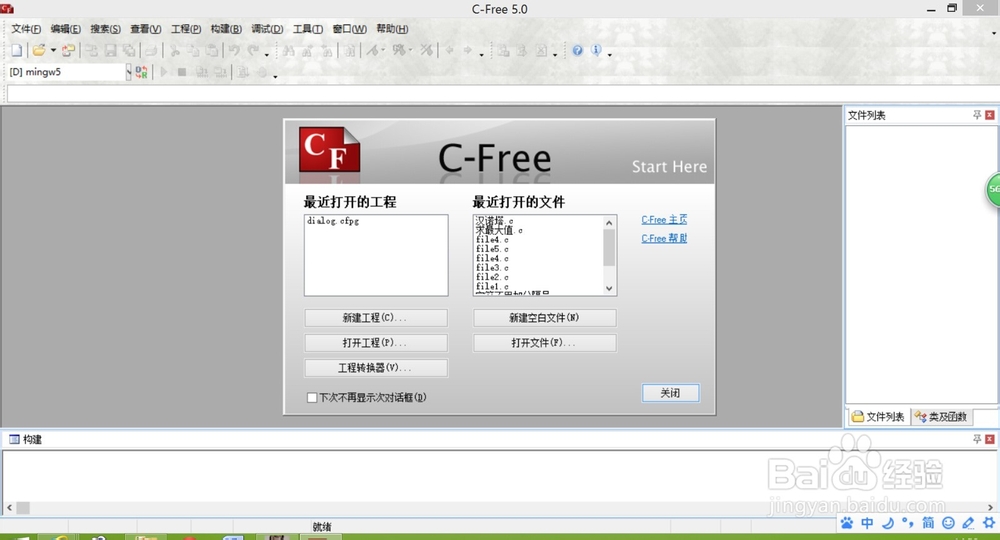Click the red-green build configuration icon
Screen dimensions: 1000x540
tap(142, 72)
